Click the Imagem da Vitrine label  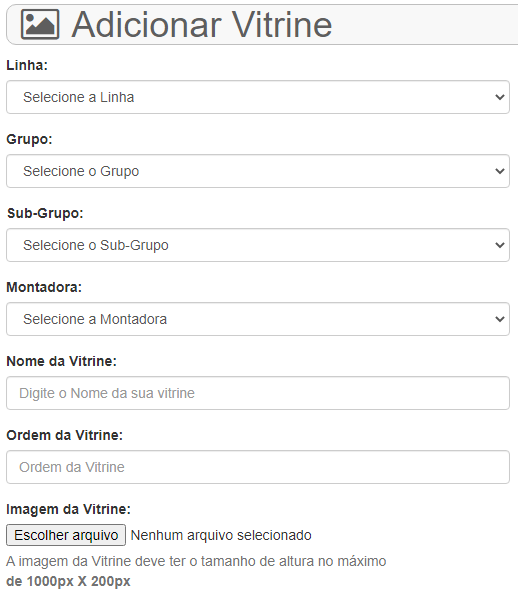(x=69, y=509)
